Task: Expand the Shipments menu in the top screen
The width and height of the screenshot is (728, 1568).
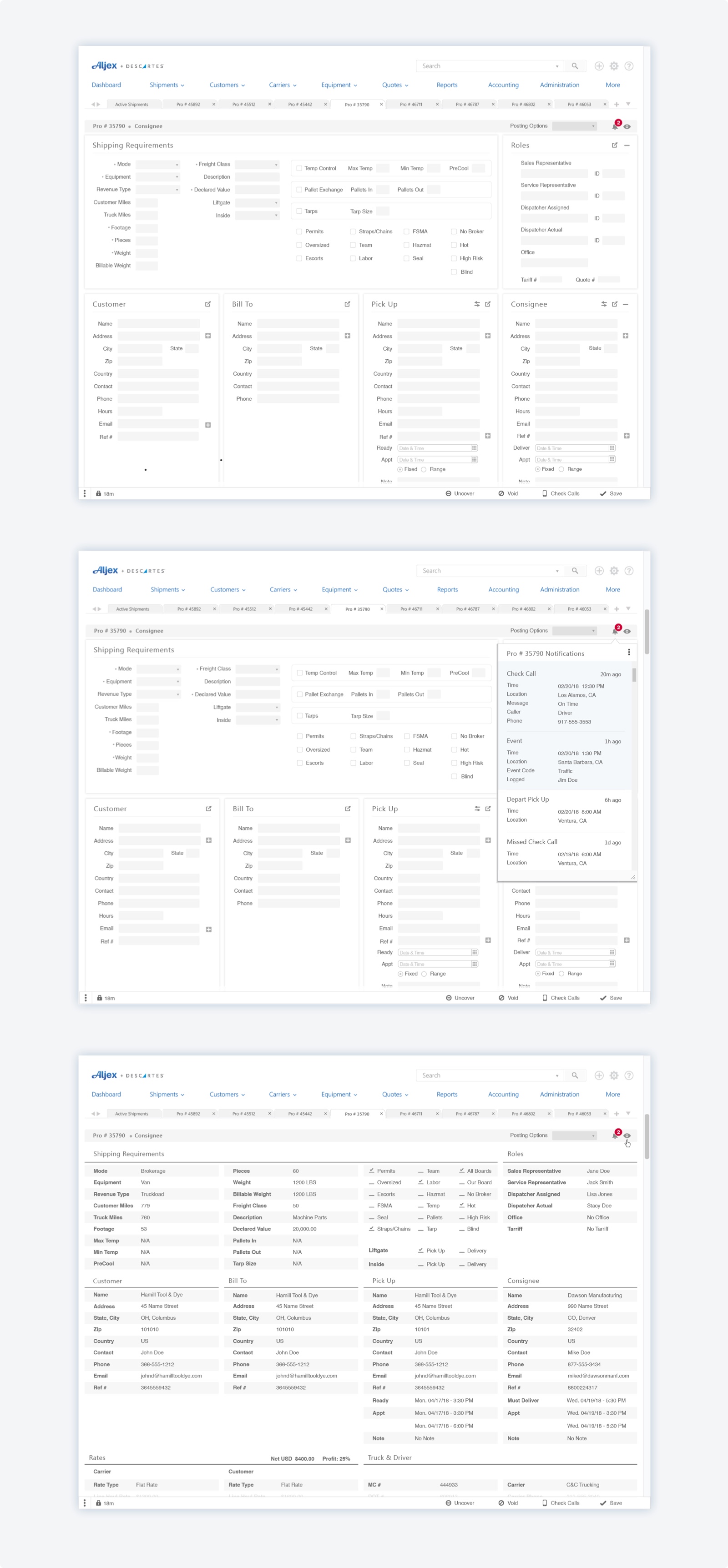Action: [x=167, y=85]
